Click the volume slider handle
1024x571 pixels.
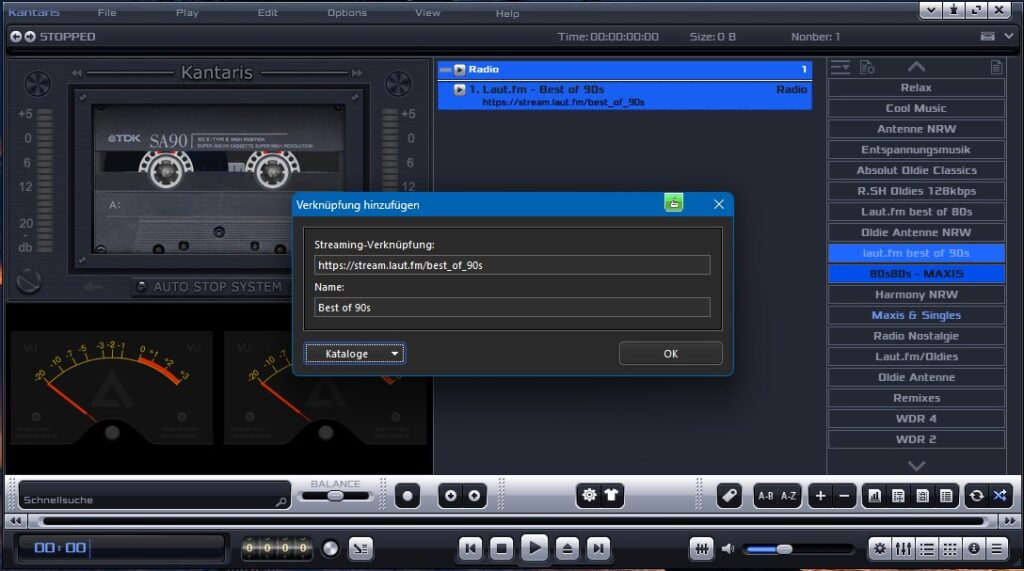pyautogui.click(x=784, y=549)
